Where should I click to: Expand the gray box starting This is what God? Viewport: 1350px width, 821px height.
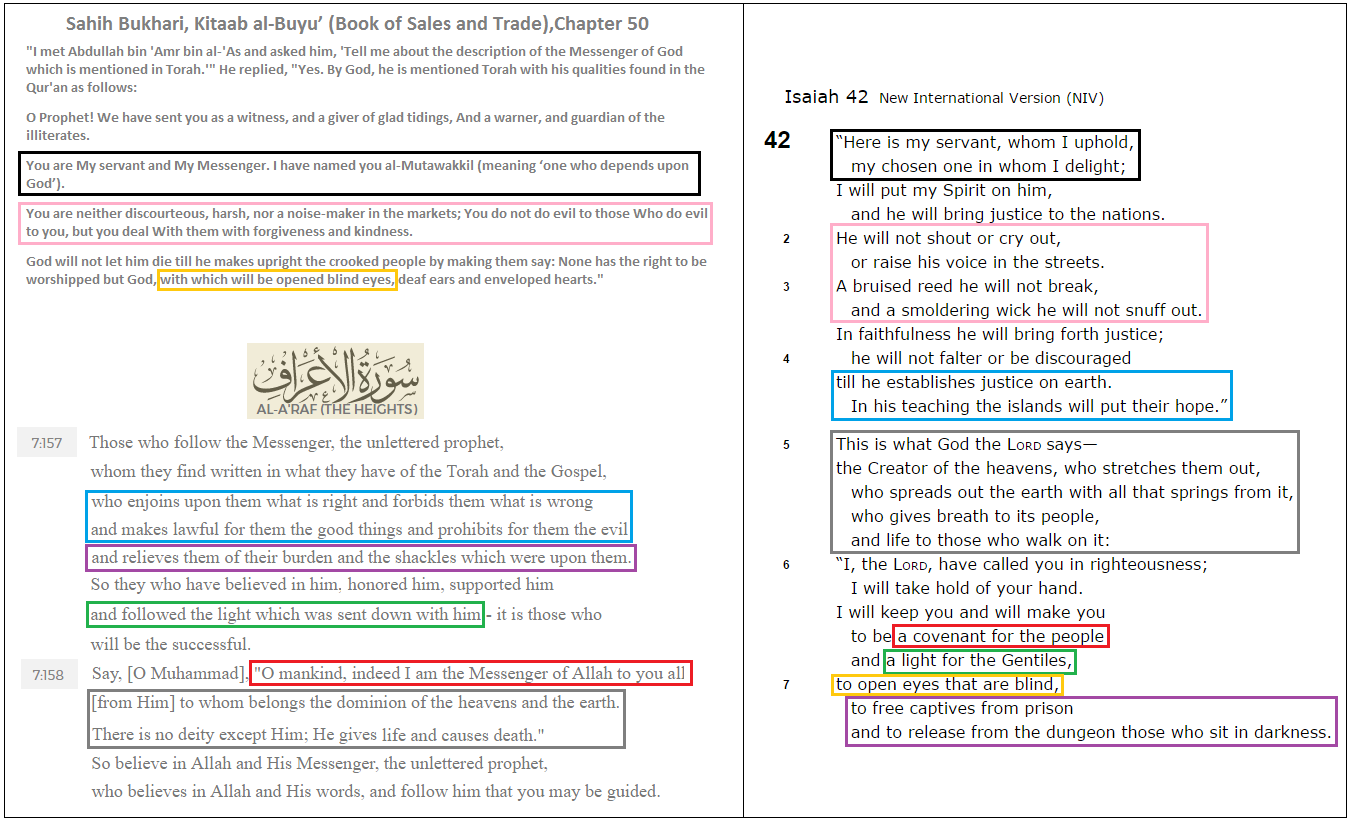pyautogui.click(x=1065, y=491)
